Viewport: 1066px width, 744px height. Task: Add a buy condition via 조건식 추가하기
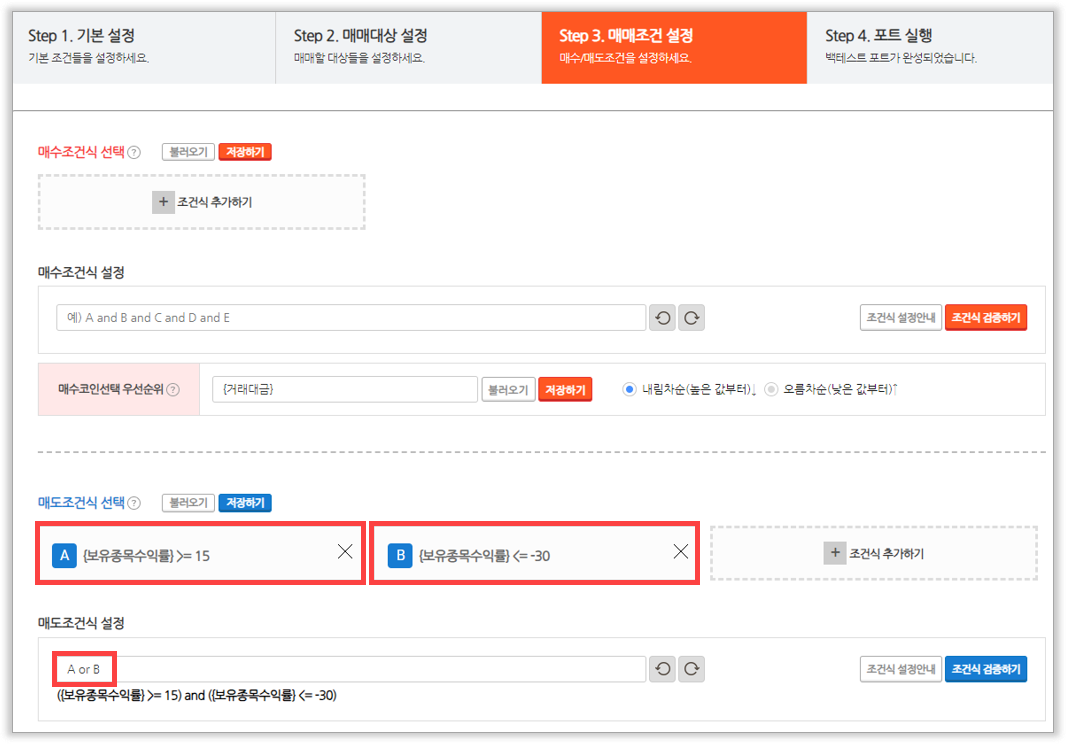point(202,202)
